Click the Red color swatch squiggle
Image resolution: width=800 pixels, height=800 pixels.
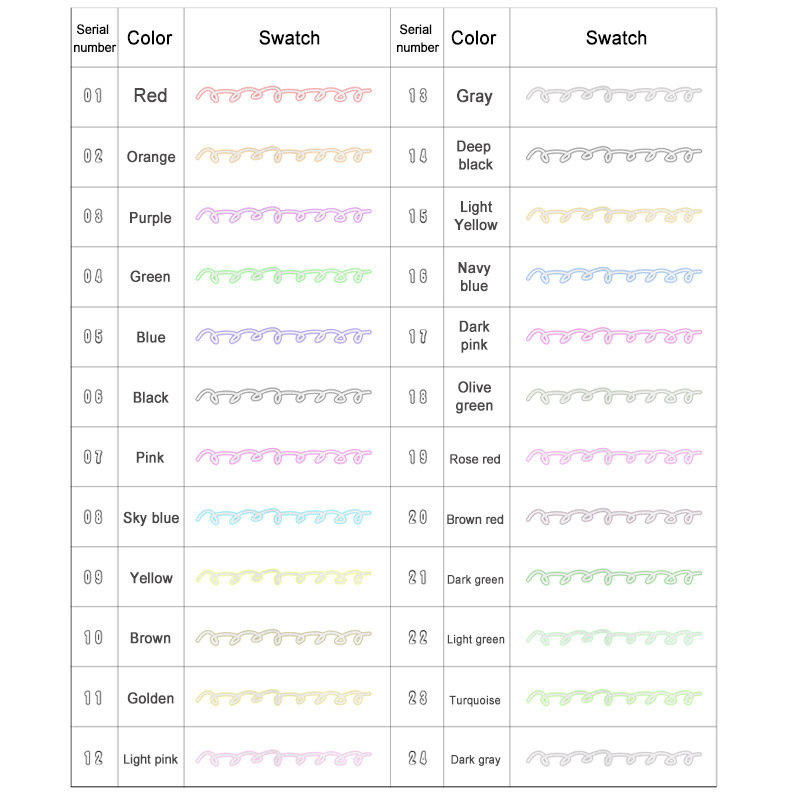pos(284,96)
